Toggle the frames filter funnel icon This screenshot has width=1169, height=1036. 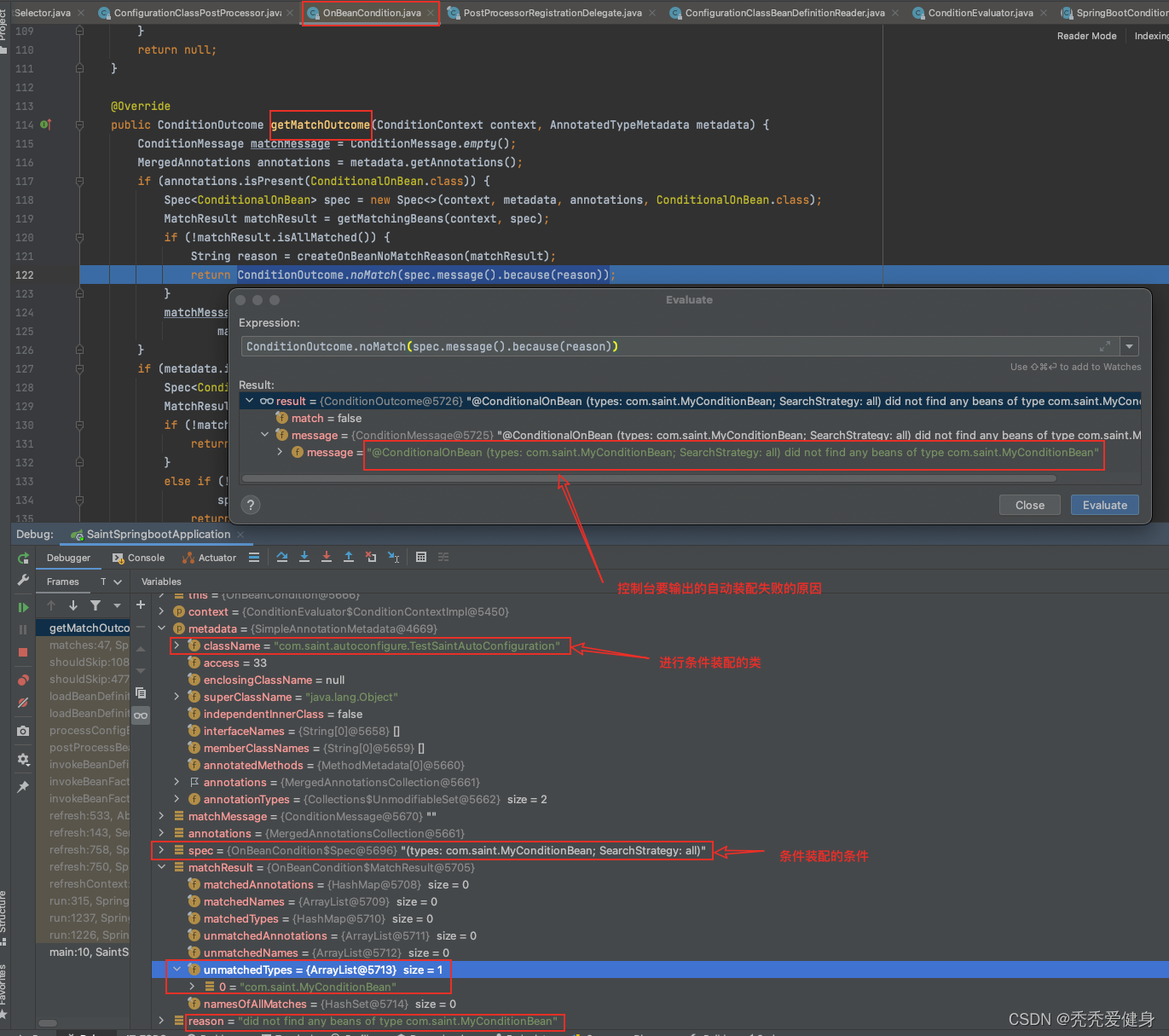point(95,605)
